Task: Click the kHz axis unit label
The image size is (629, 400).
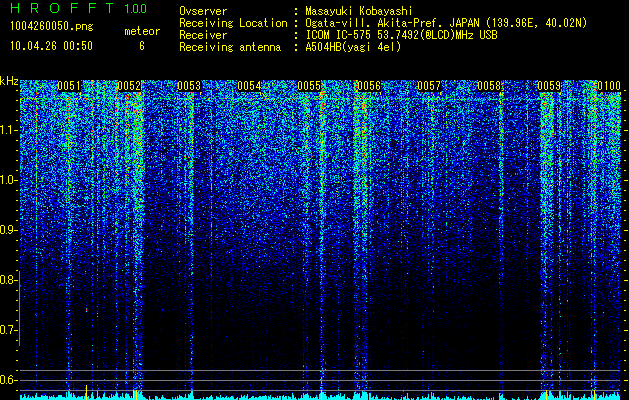Action: point(9,81)
